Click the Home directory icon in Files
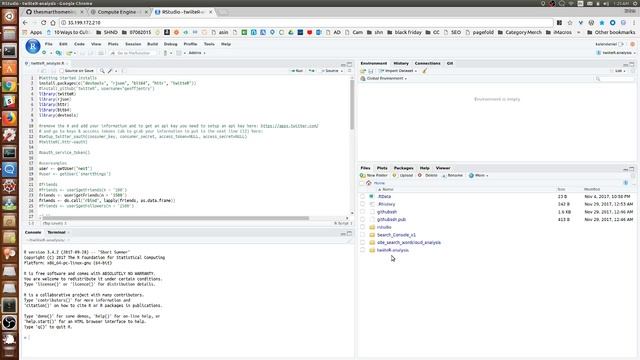The height and width of the screenshot is (360, 640). coord(369,183)
